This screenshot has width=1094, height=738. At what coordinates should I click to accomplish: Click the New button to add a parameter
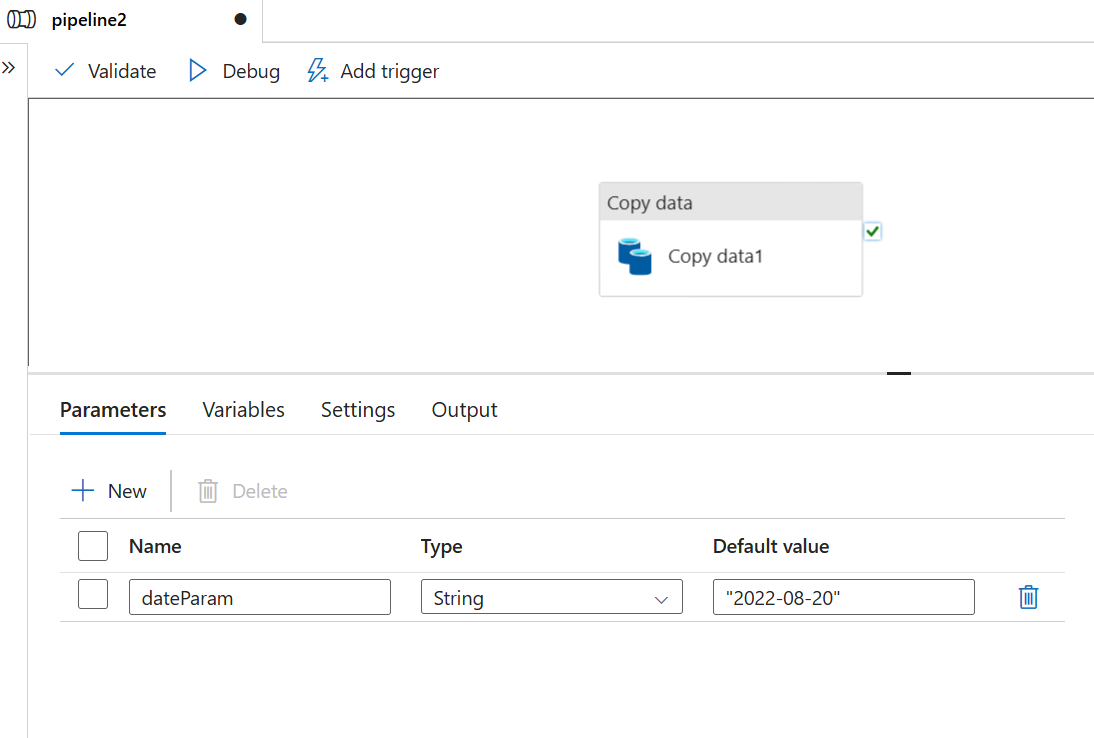point(109,490)
